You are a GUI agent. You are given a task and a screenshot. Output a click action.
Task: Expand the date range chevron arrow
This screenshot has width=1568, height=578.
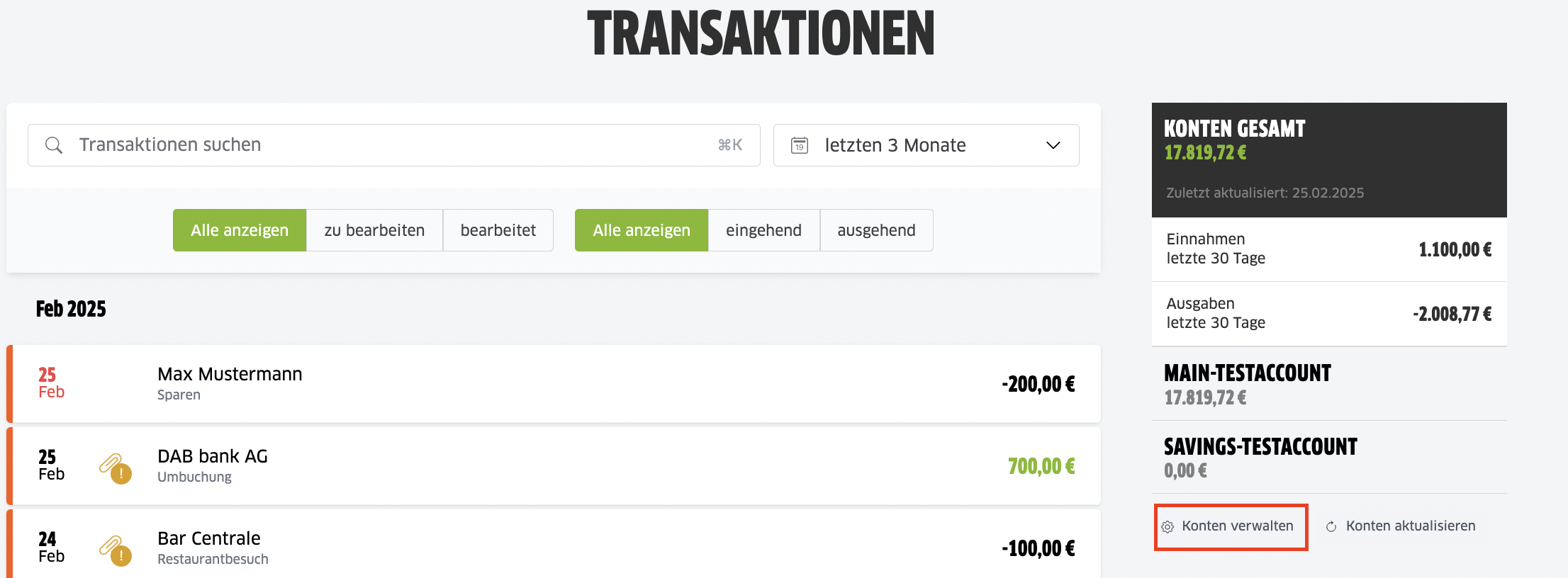tap(1053, 145)
